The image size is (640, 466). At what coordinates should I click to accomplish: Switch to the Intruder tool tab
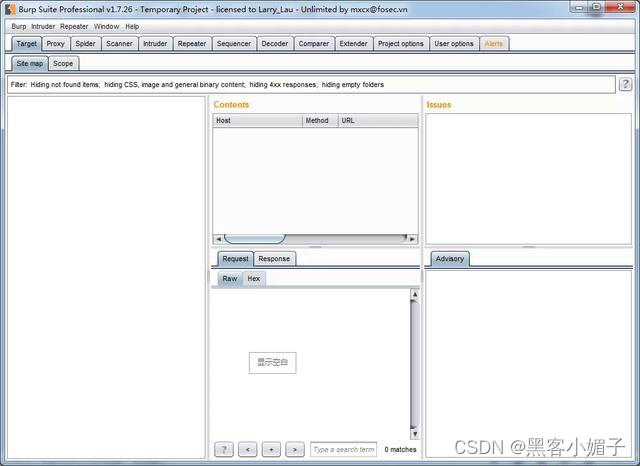click(155, 44)
